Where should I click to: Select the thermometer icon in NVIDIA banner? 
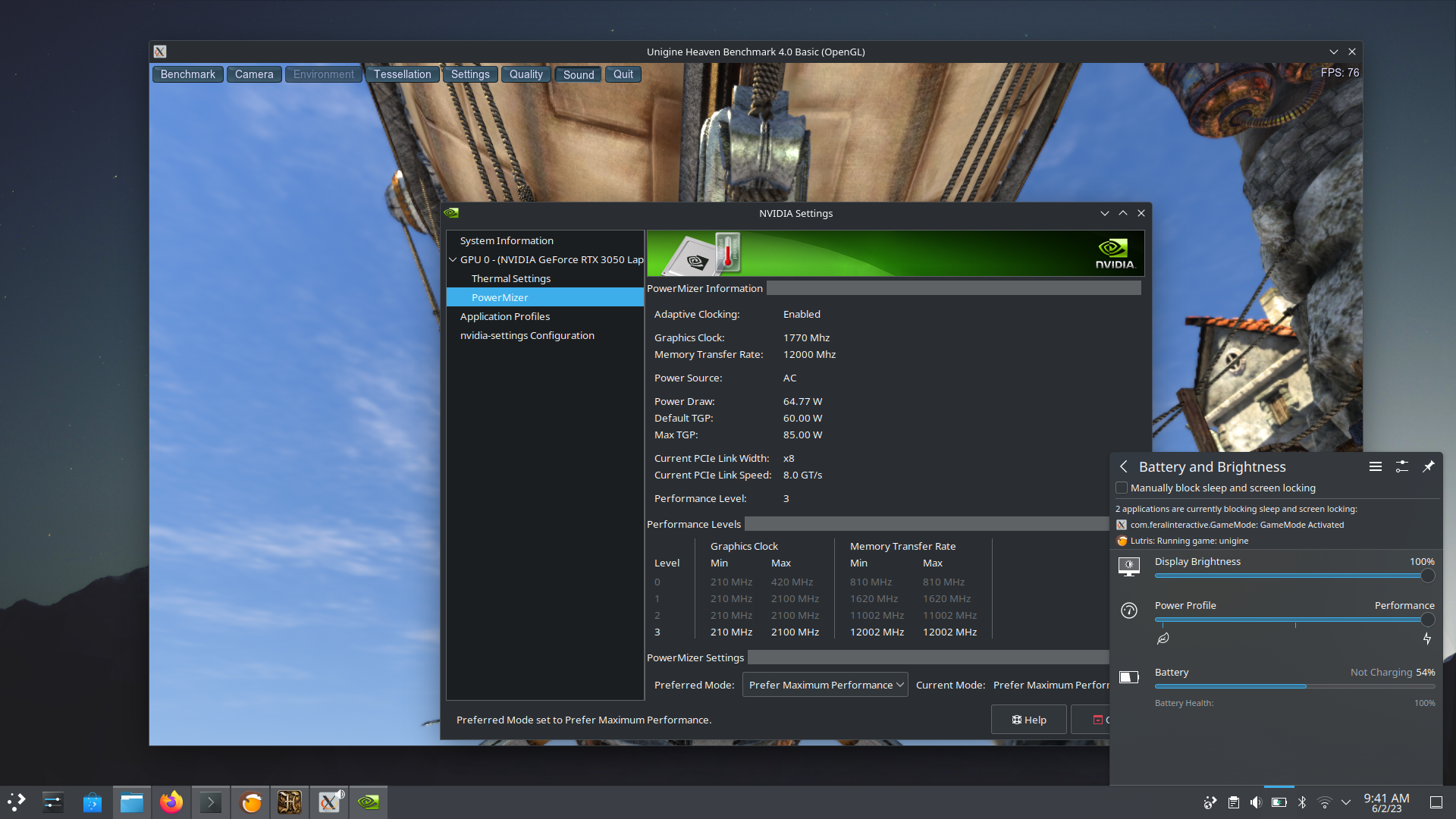pos(726,253)
